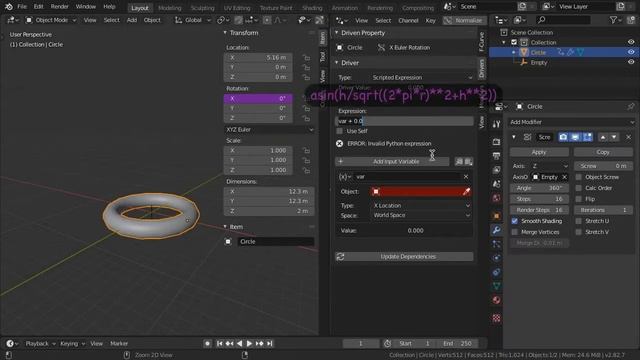This screenshot has width=640, height=360.
Task: Click the modifier wrench properties tab
Action: coord(496,230)
